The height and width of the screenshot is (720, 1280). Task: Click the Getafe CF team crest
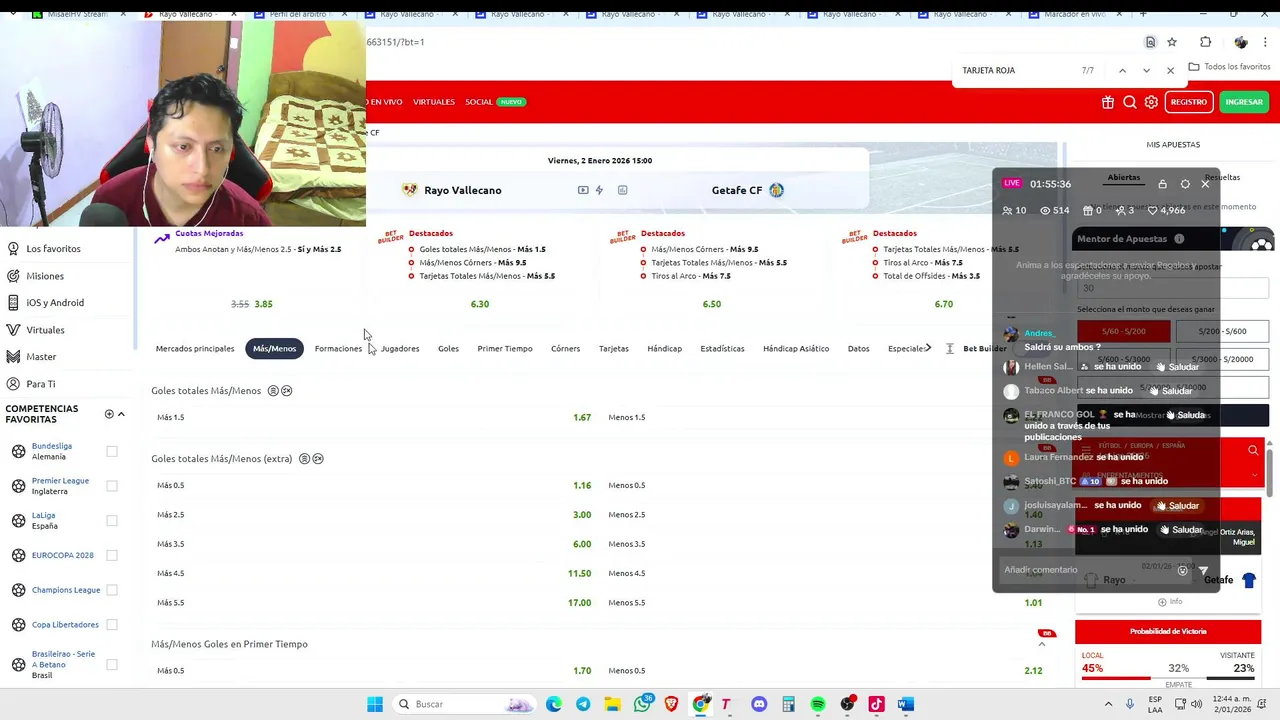(x=776, y=190)
